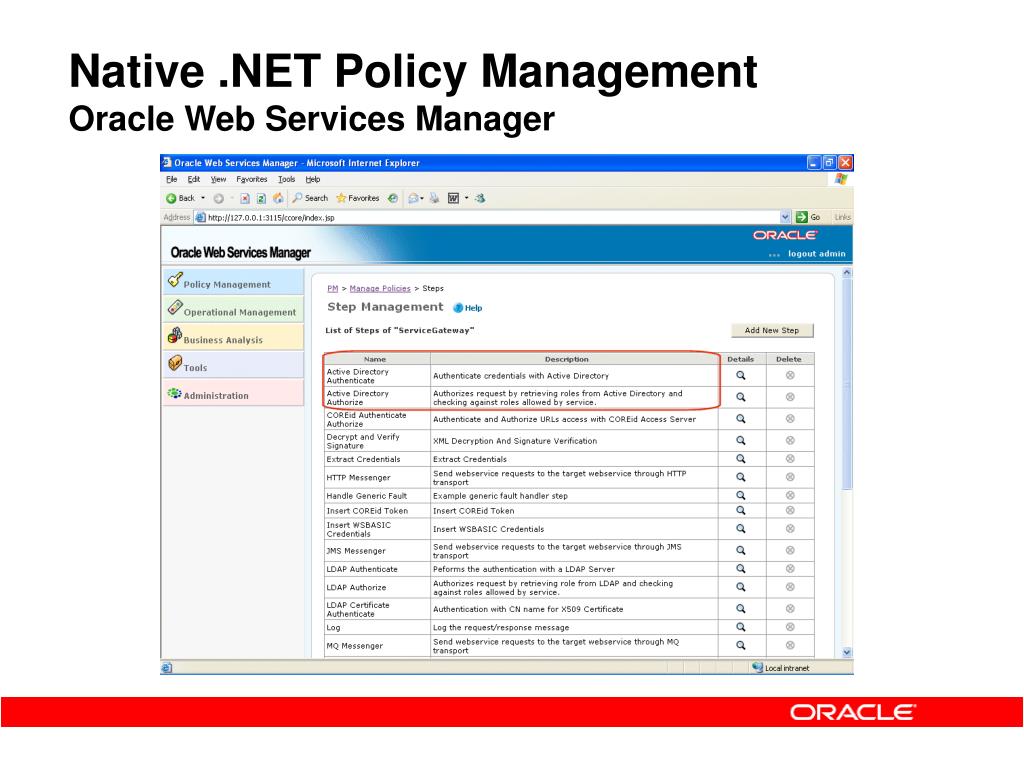Delete the Extract Credentials step
Image resolution: width=1024 pixels, height=768 pixels.
point(790,458)
